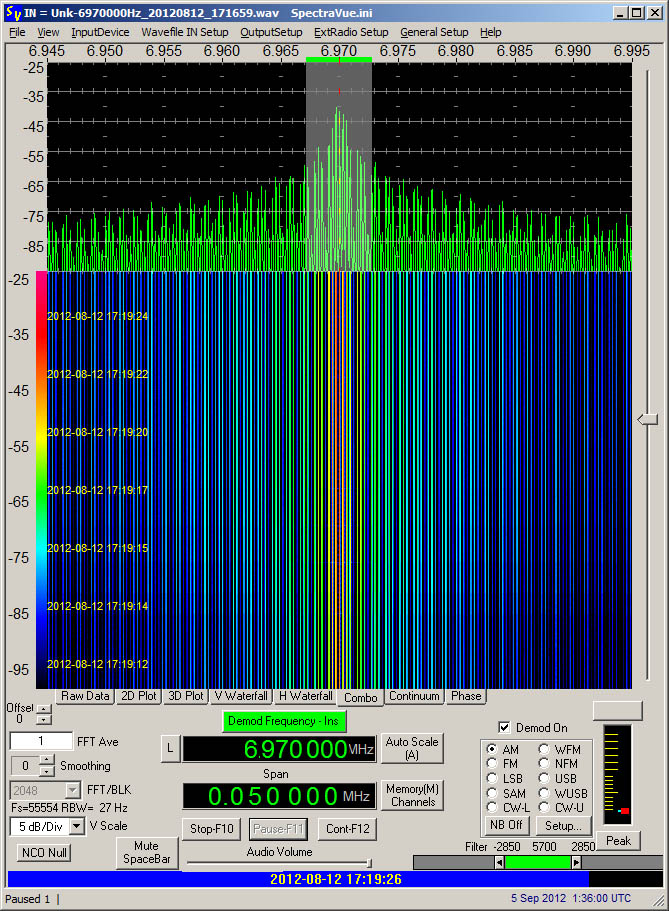
Task: Switch to Continuum tab
Action: click(414, 696)
